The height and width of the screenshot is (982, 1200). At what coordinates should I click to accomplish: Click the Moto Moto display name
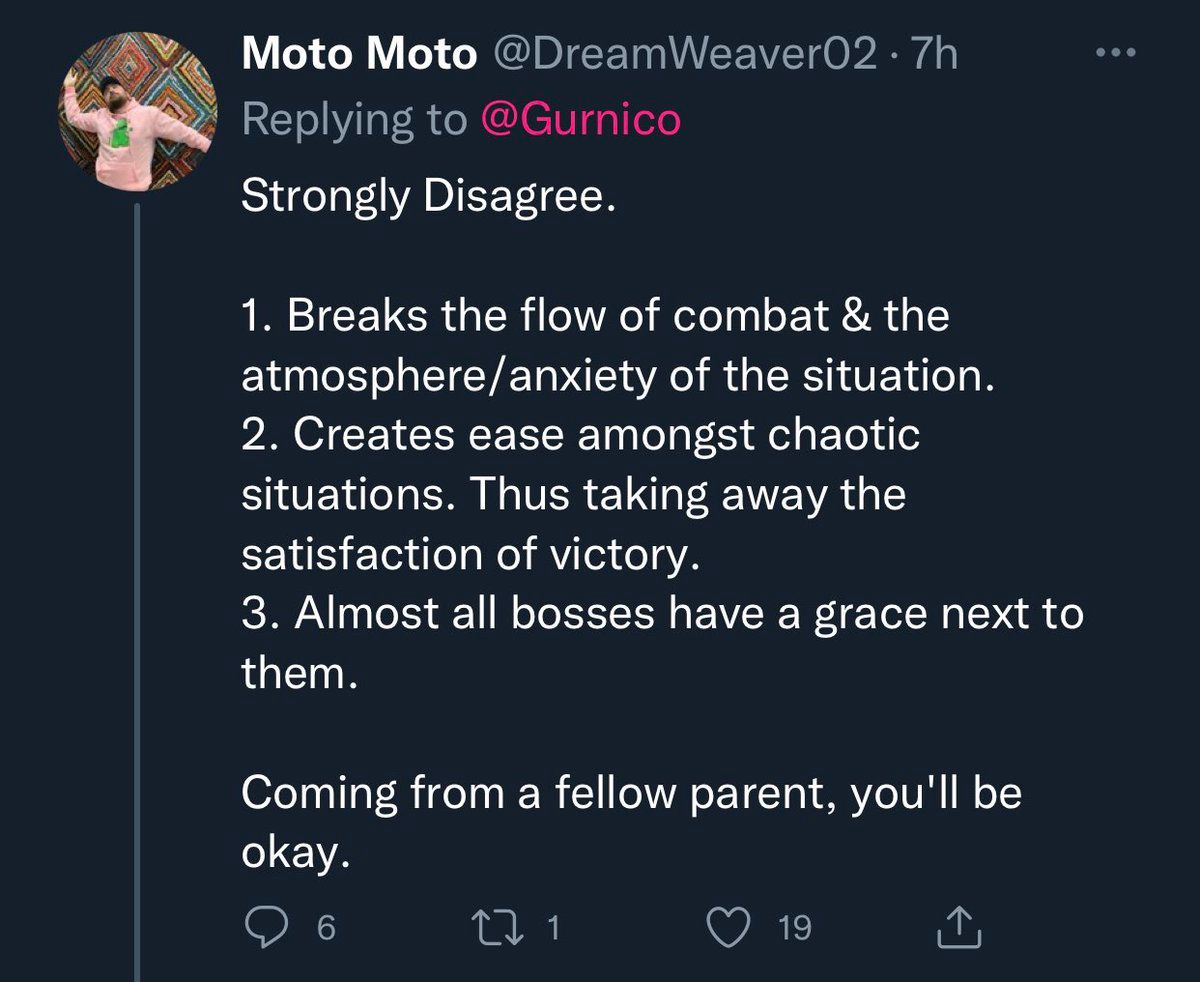point(359,55)
